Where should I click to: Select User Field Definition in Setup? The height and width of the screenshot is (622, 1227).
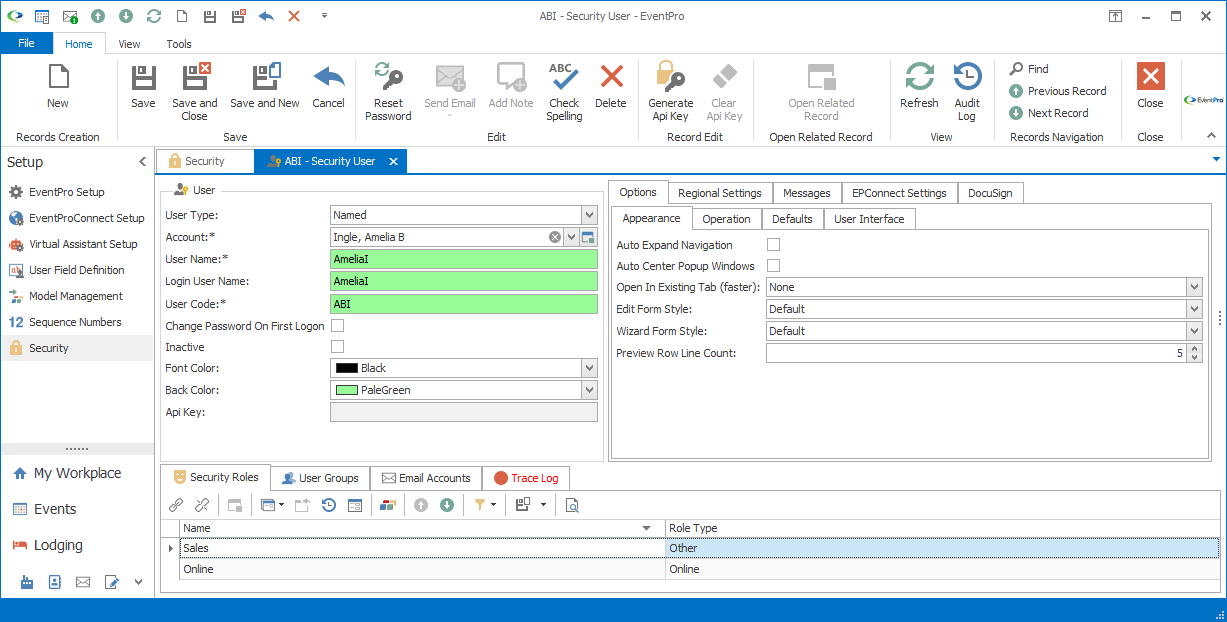(78, 270)
